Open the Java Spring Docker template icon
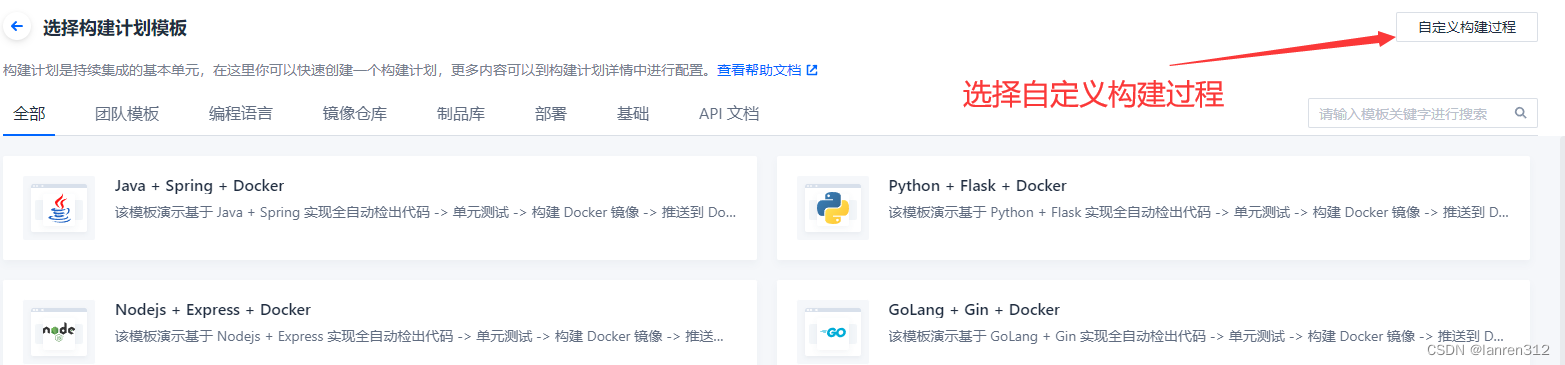This screenshot has height=365, width=1565. [x=59, y=207]
